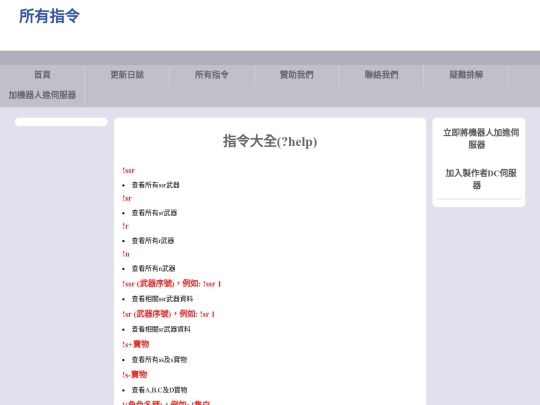Click the heading !sr (武器序號), 例如: !sr 1

pyautogui.click(x=168, y=314)
